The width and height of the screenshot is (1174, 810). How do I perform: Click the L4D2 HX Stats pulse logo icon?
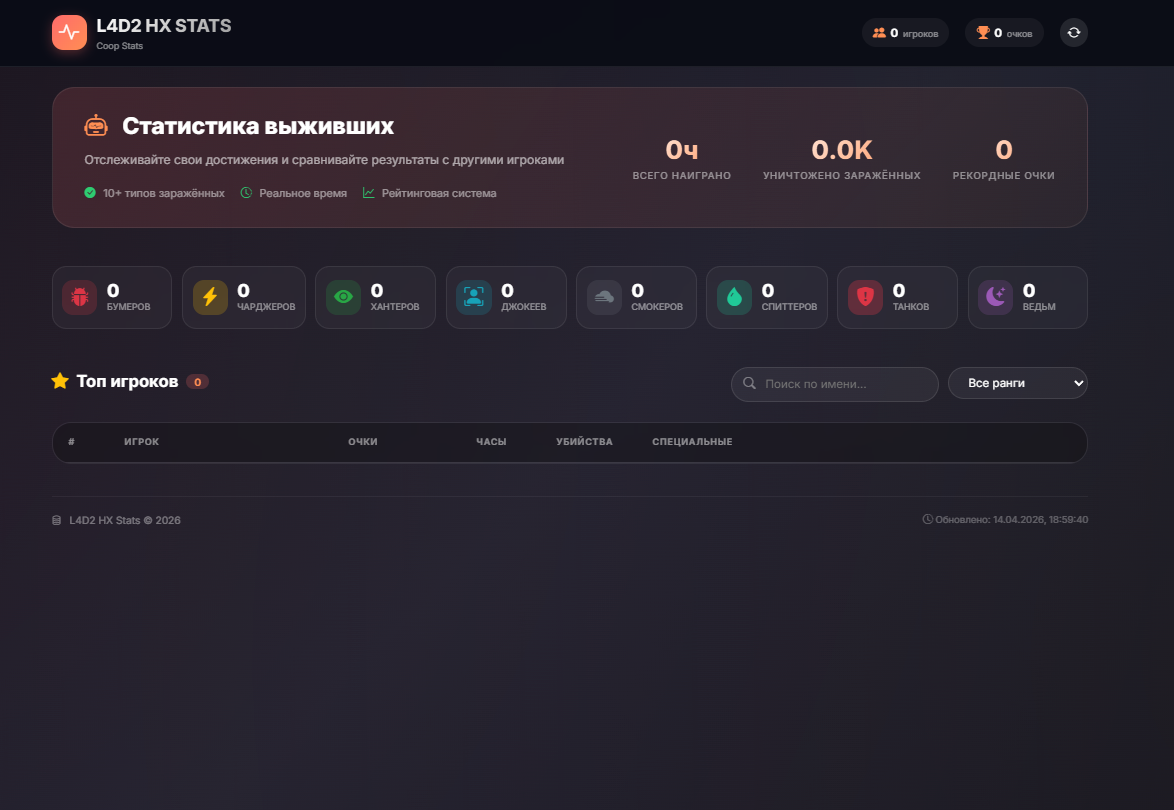tap(69, 32)
